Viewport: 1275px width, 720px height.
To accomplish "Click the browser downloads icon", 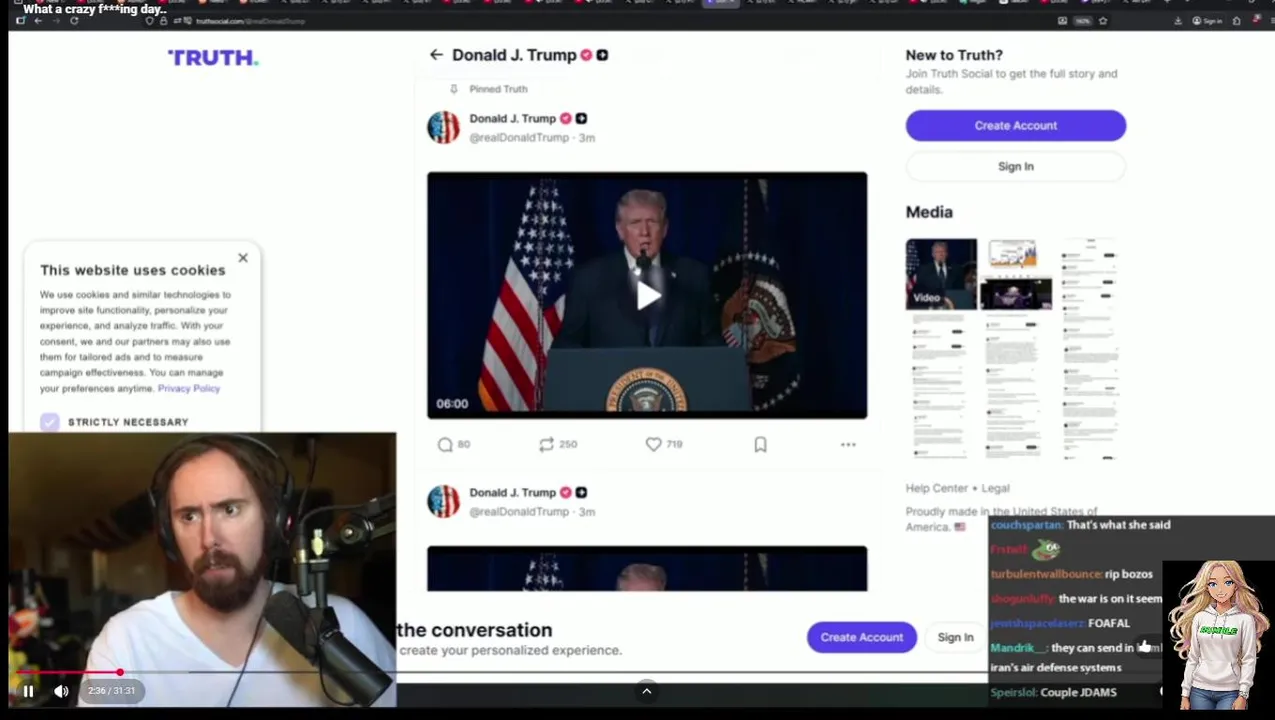I will 1178,21.
